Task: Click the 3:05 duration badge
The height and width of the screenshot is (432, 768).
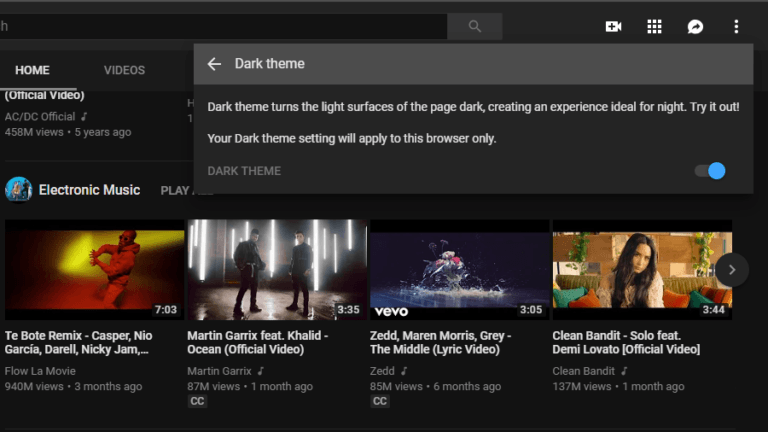Action: 531,310
